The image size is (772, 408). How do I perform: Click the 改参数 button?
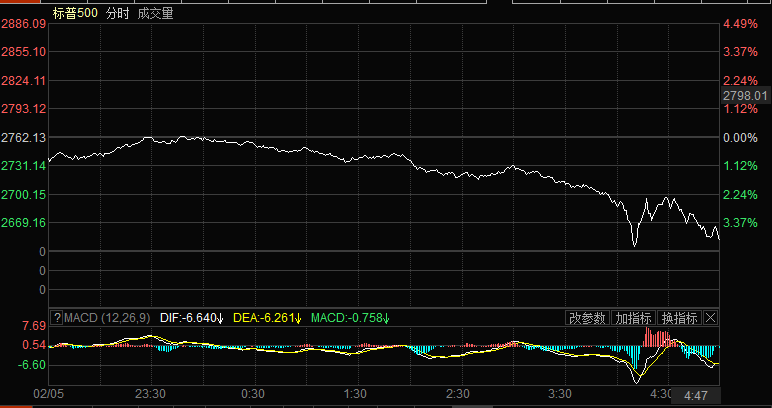click(x=587, y=318)
